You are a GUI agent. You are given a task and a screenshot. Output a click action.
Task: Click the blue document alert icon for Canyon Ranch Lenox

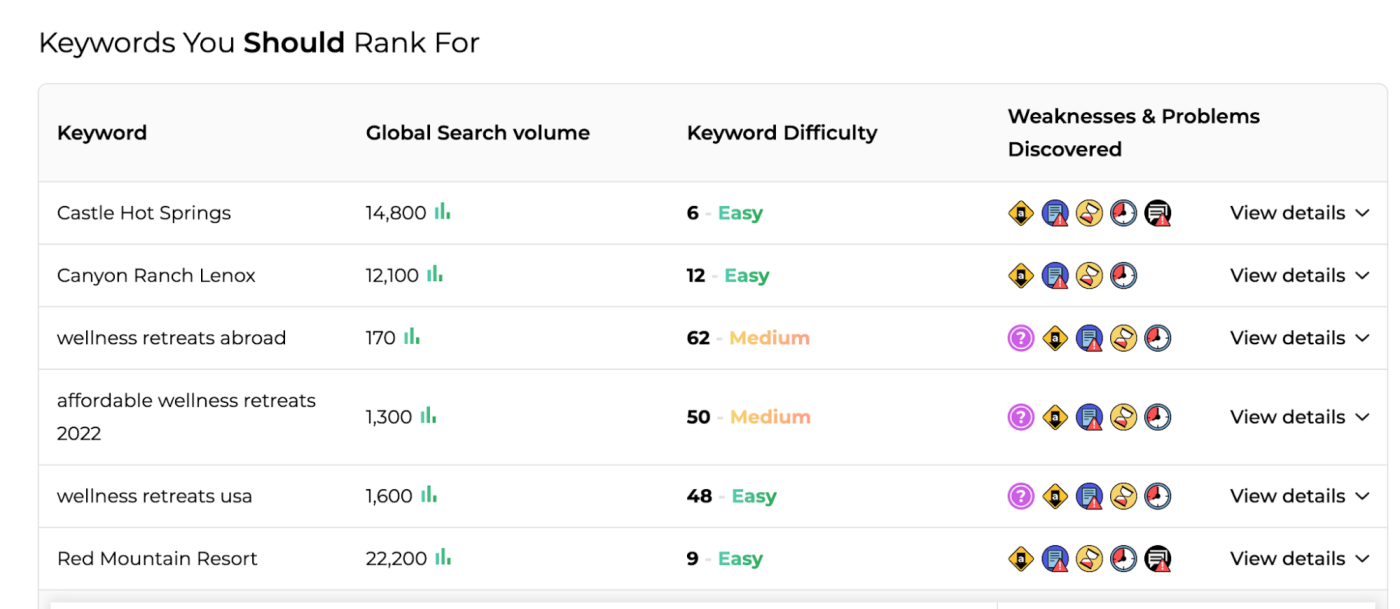coord(1055,276)
